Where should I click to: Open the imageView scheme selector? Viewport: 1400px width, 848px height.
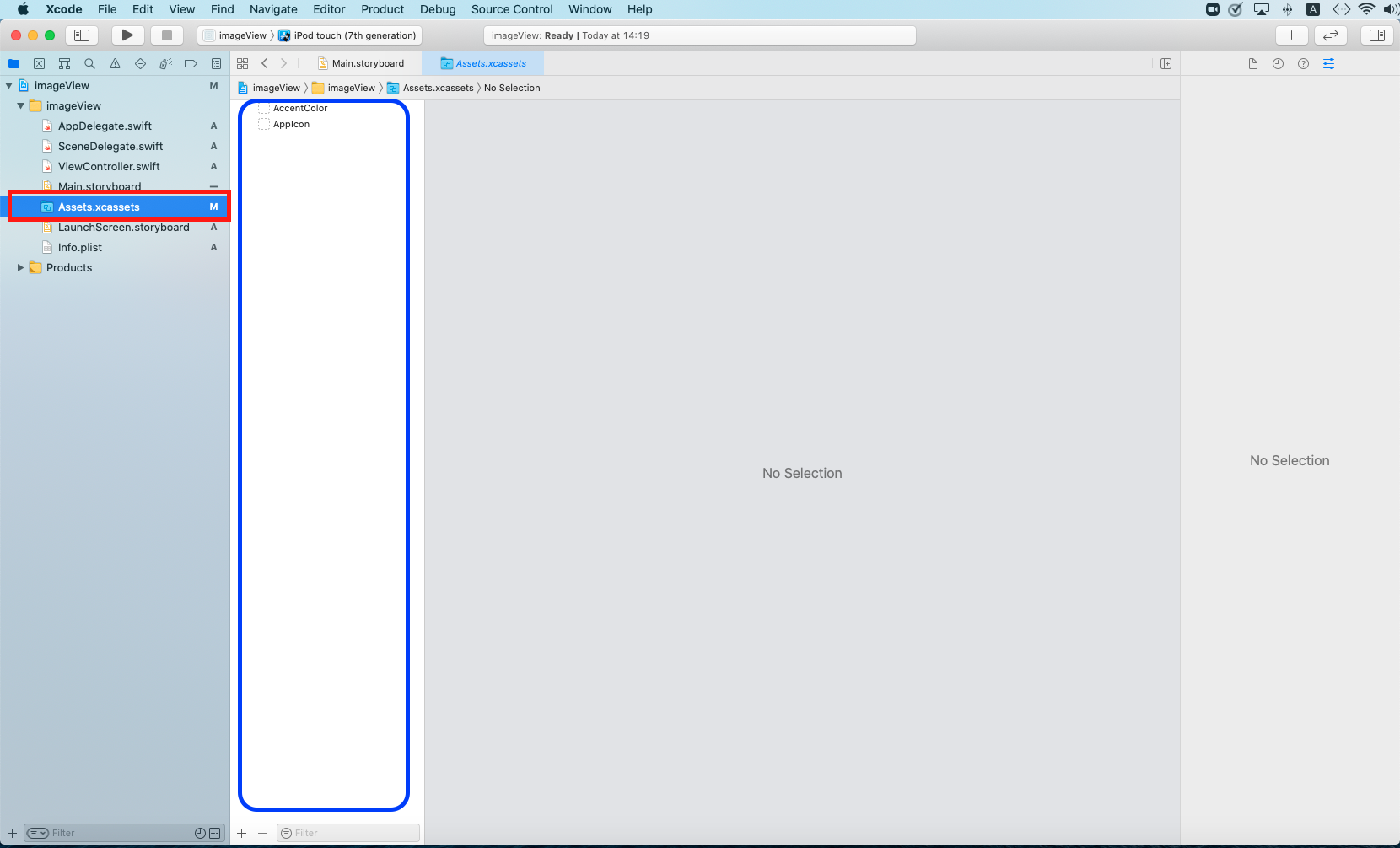point(235,35)
